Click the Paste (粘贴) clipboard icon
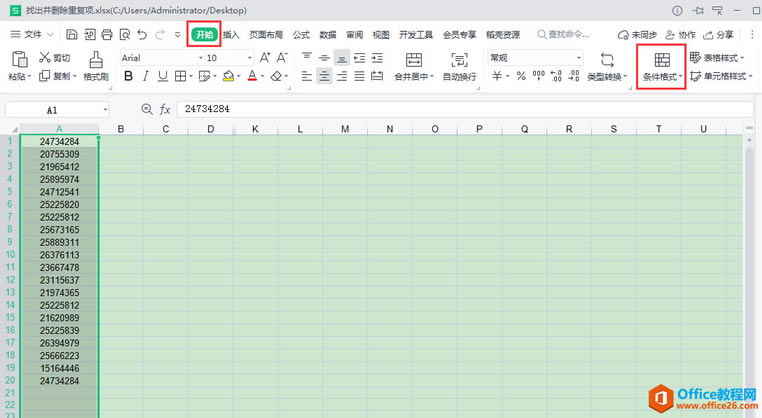The width and height of the screenshot is (762, 418). [x=19, y=59]
